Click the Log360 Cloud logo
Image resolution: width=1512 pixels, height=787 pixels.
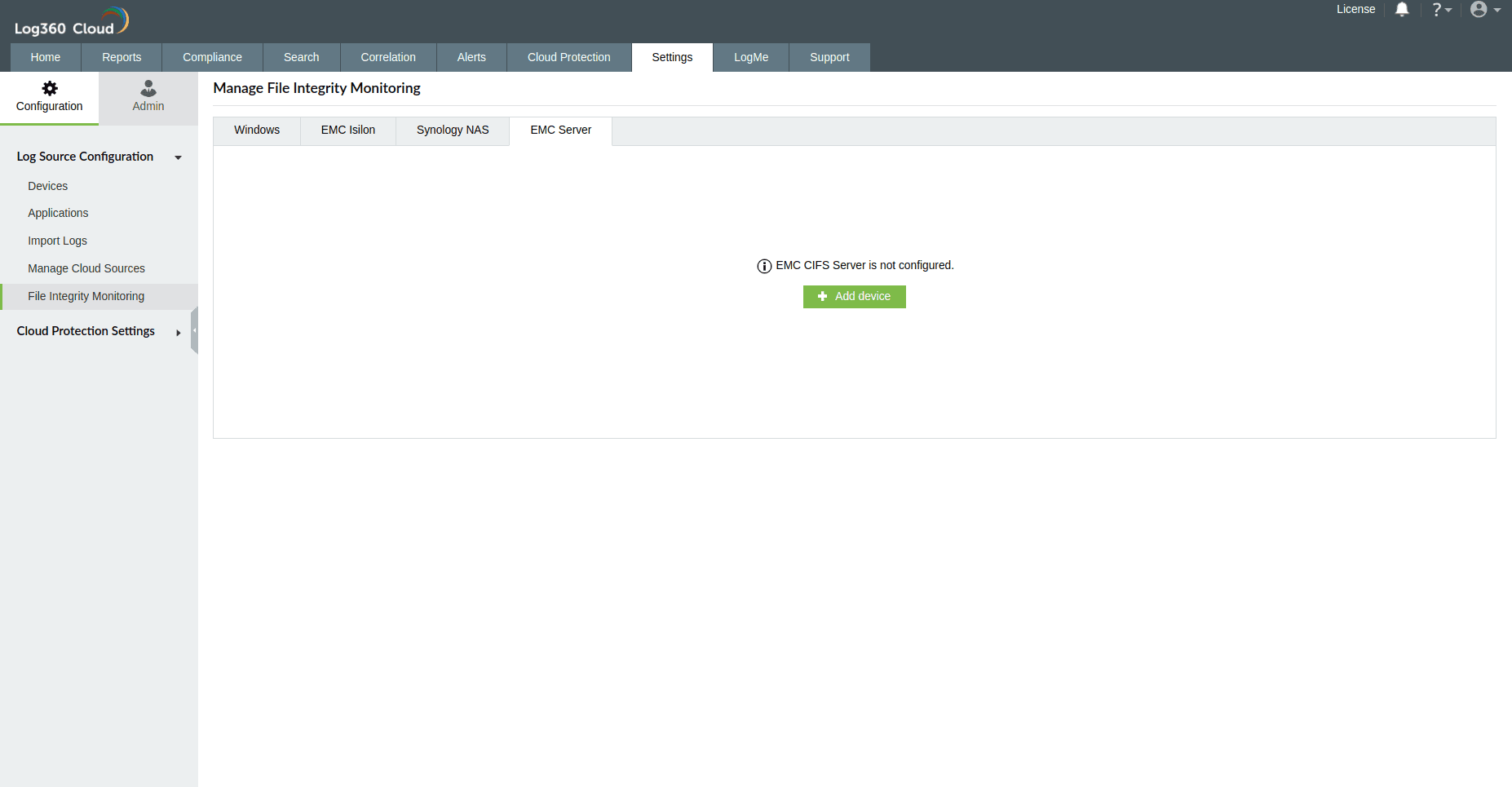69,20
